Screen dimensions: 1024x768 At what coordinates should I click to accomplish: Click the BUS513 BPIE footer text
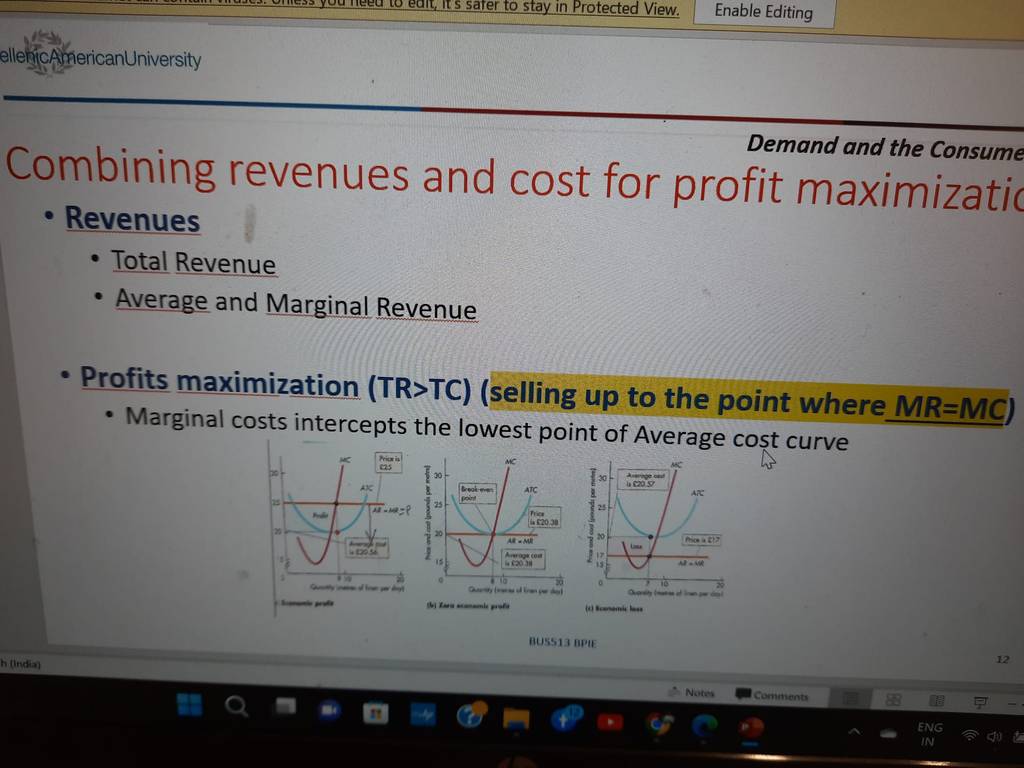coord(562,643)
